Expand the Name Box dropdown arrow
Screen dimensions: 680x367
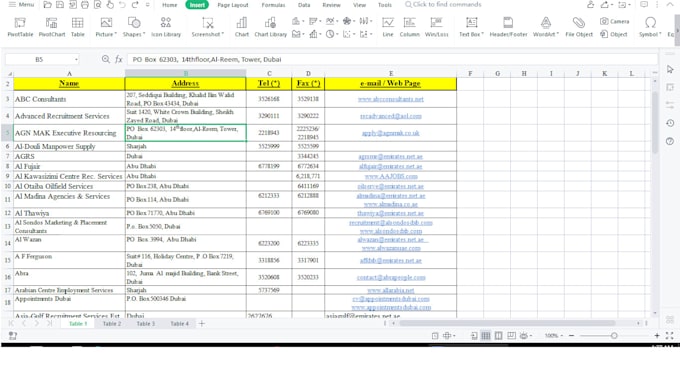[x=76, y=59]
